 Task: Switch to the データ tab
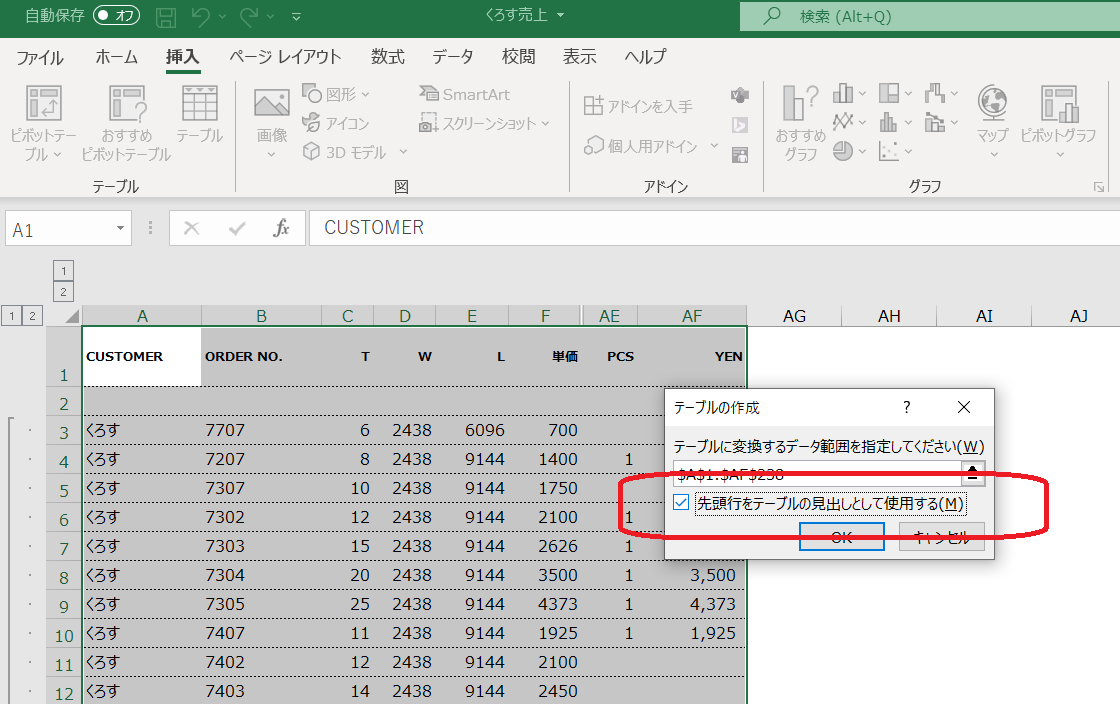pos(453,57)
